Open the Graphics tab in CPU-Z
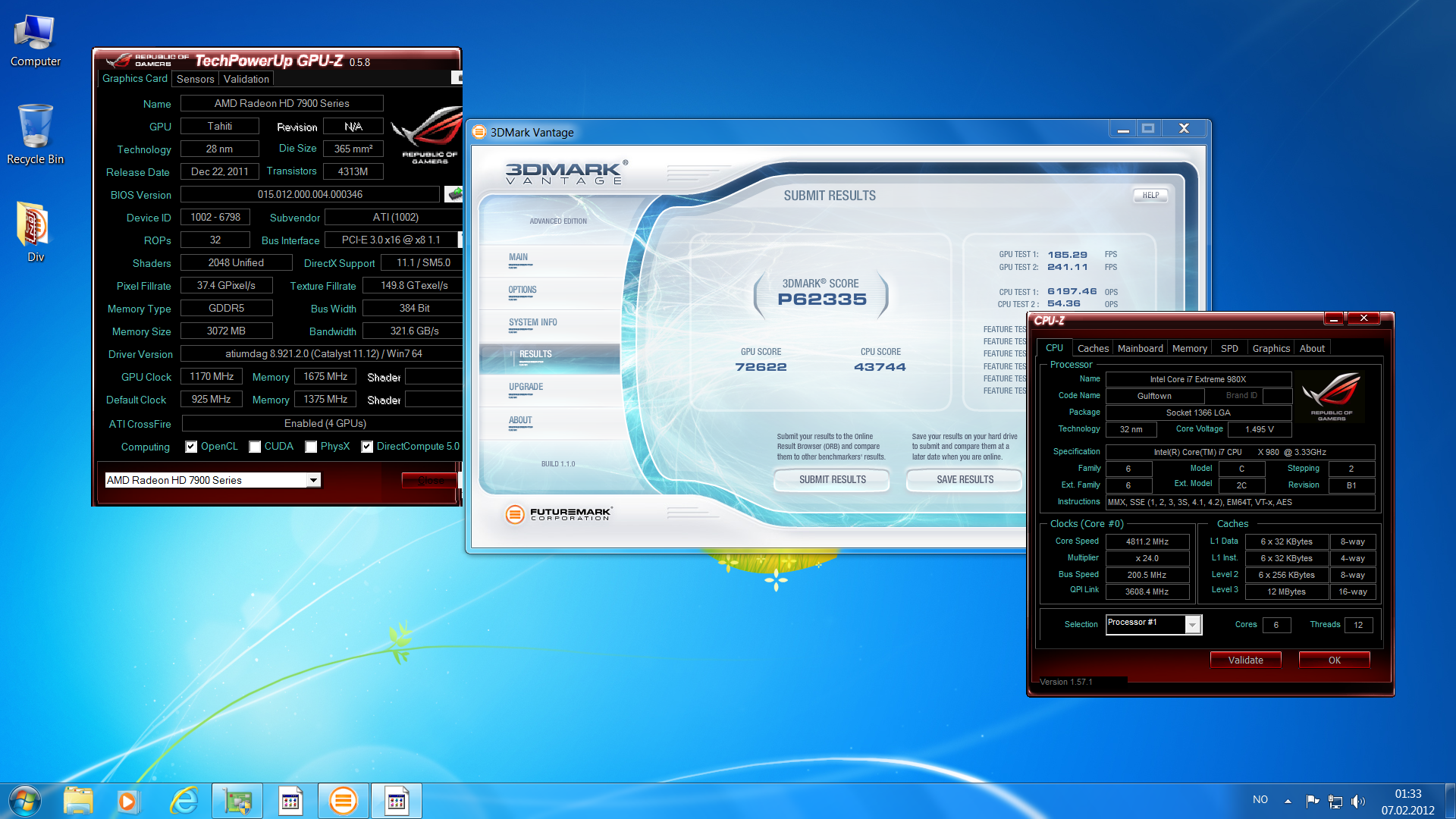Viewport: 1456px width, 819px height. coord(1271,348)
